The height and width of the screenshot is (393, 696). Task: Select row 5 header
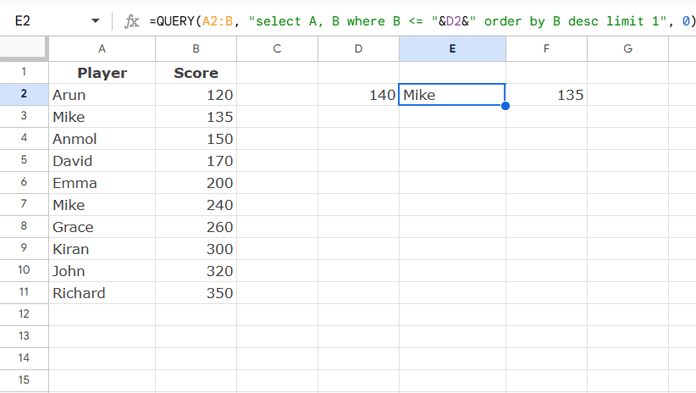click(24, 160)
